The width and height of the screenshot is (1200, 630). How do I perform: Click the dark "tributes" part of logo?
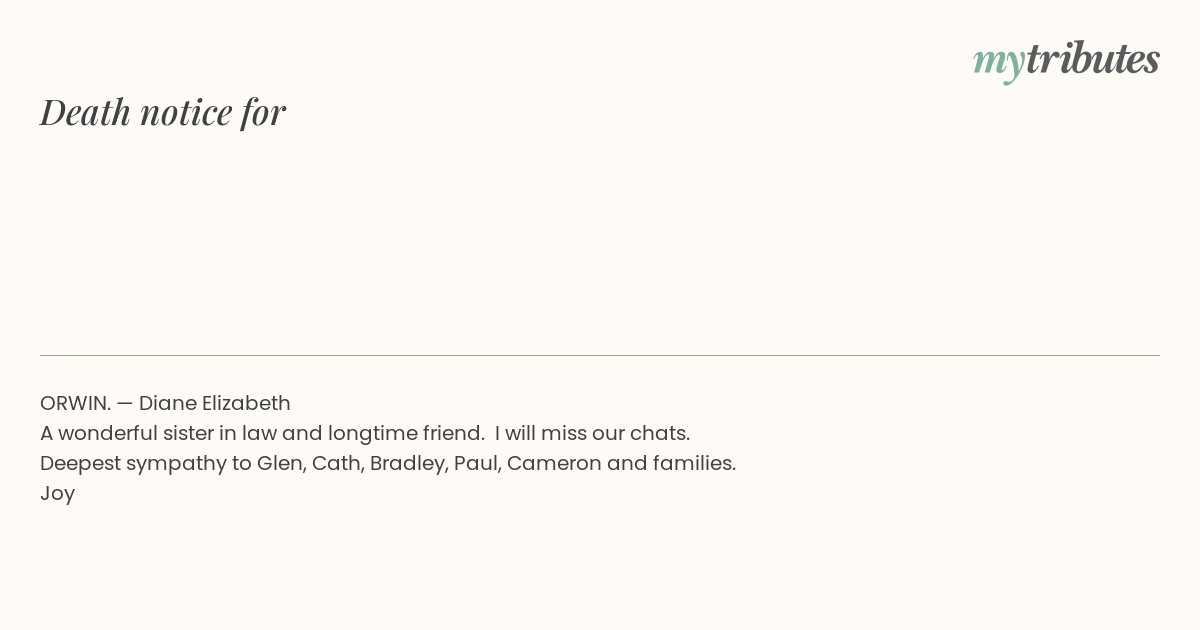[1093, 58]
